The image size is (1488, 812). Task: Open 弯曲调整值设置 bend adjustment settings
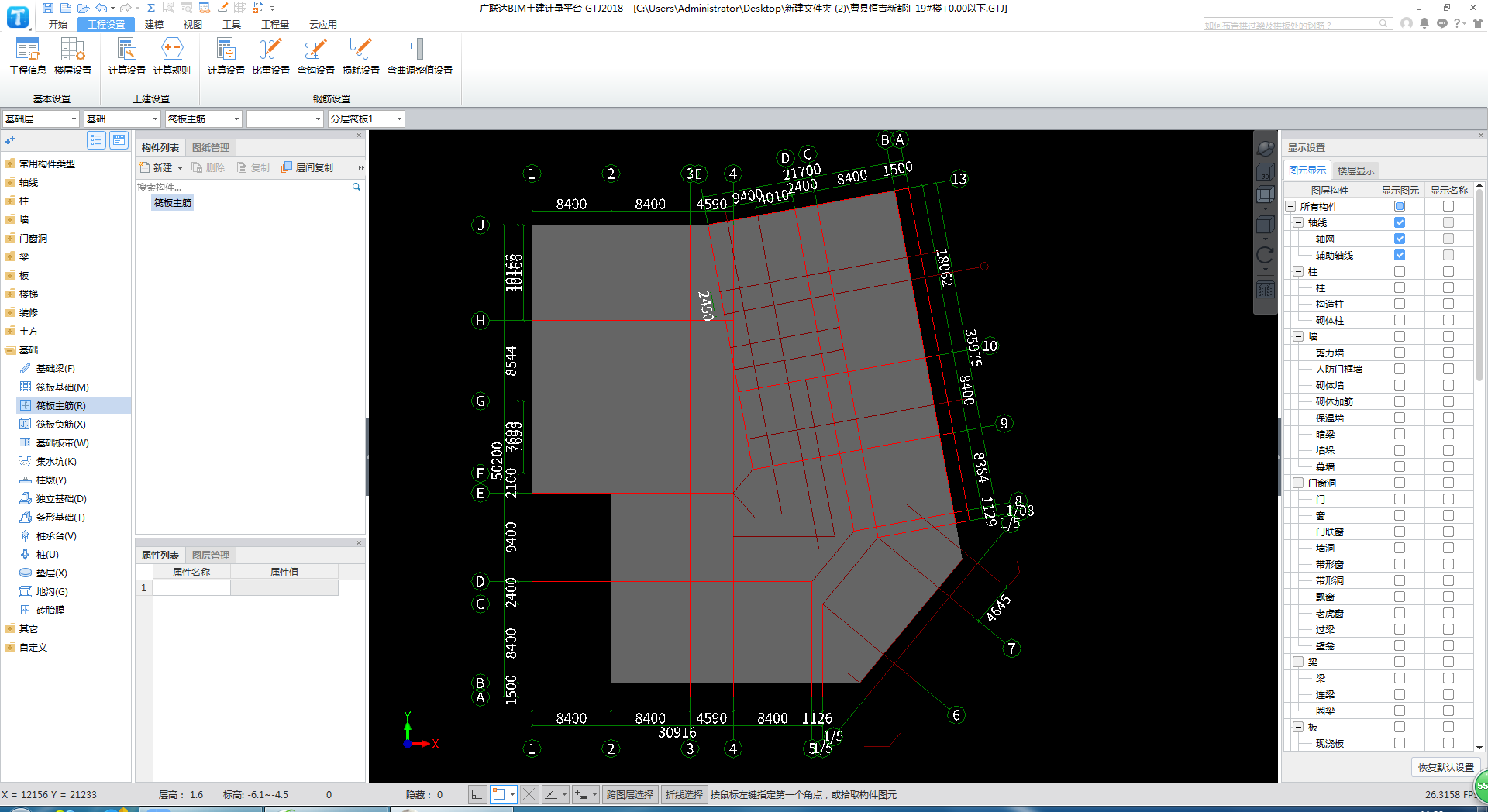point(420,57)
